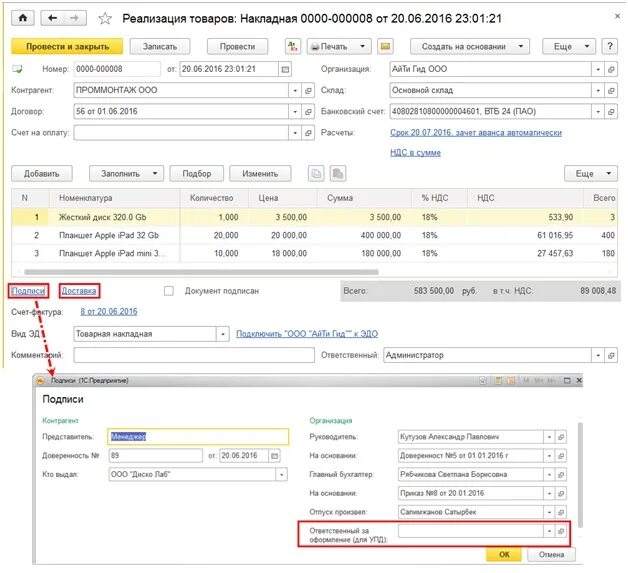The image size is (628, 573).
Task: Open Ответственный Администратор record icon
Action: 611,355
